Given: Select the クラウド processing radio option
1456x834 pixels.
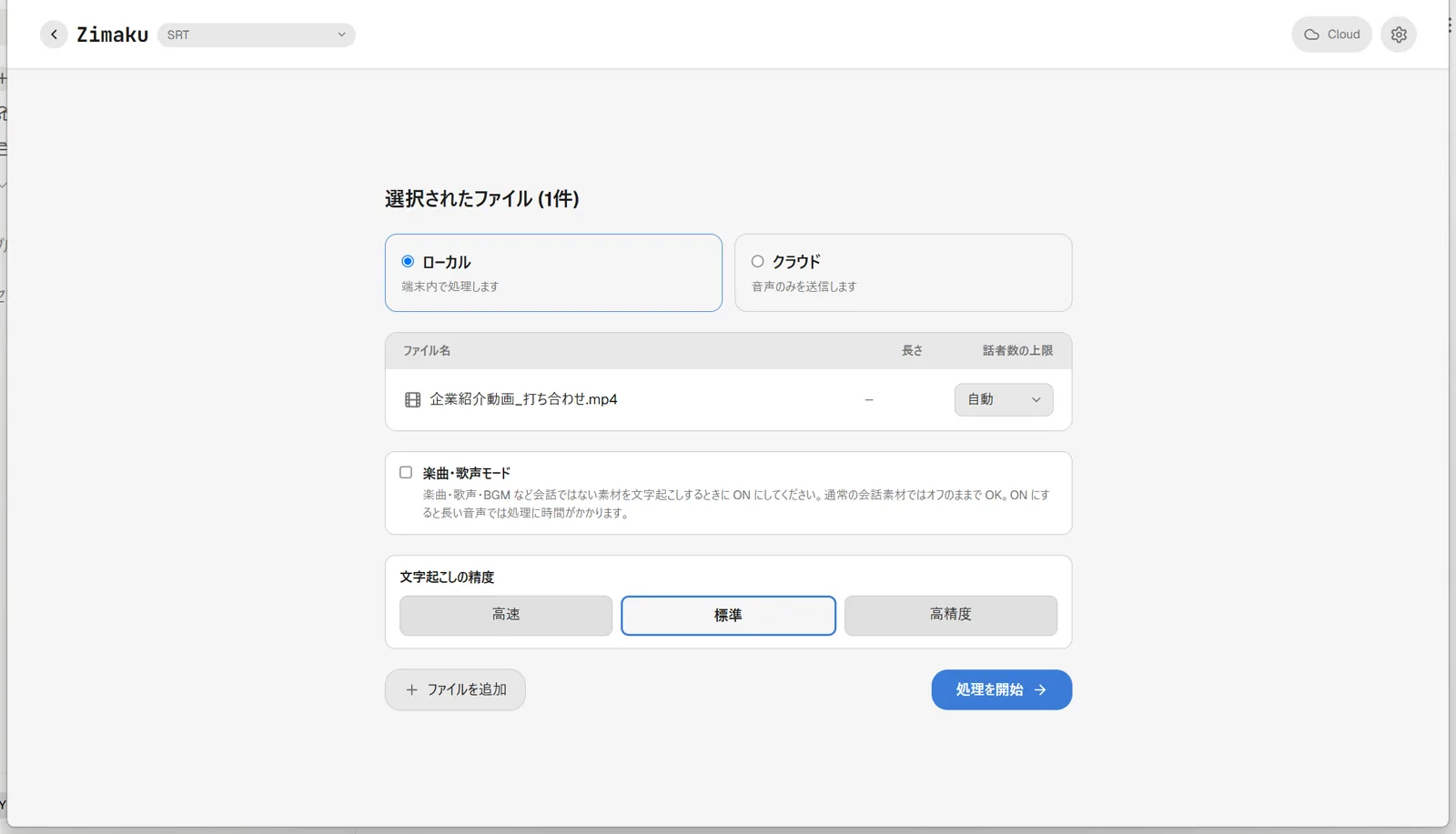Looking at the screenshot, I should 757,262.
